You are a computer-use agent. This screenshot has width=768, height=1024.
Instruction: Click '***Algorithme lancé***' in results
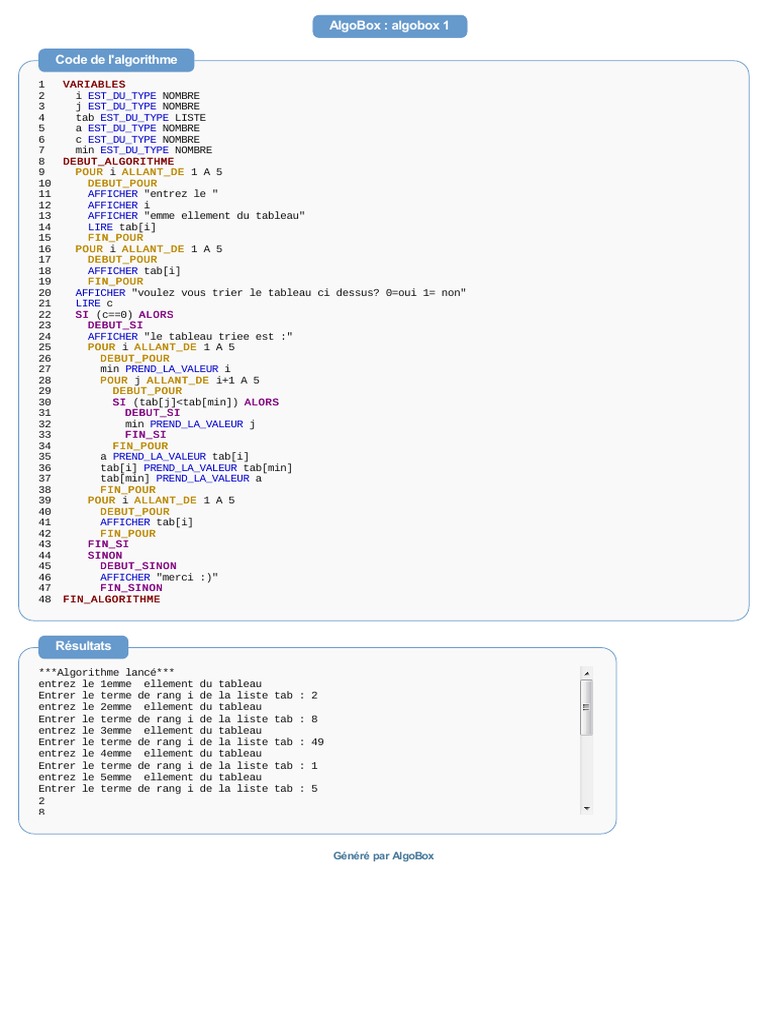tap(106, 673)
